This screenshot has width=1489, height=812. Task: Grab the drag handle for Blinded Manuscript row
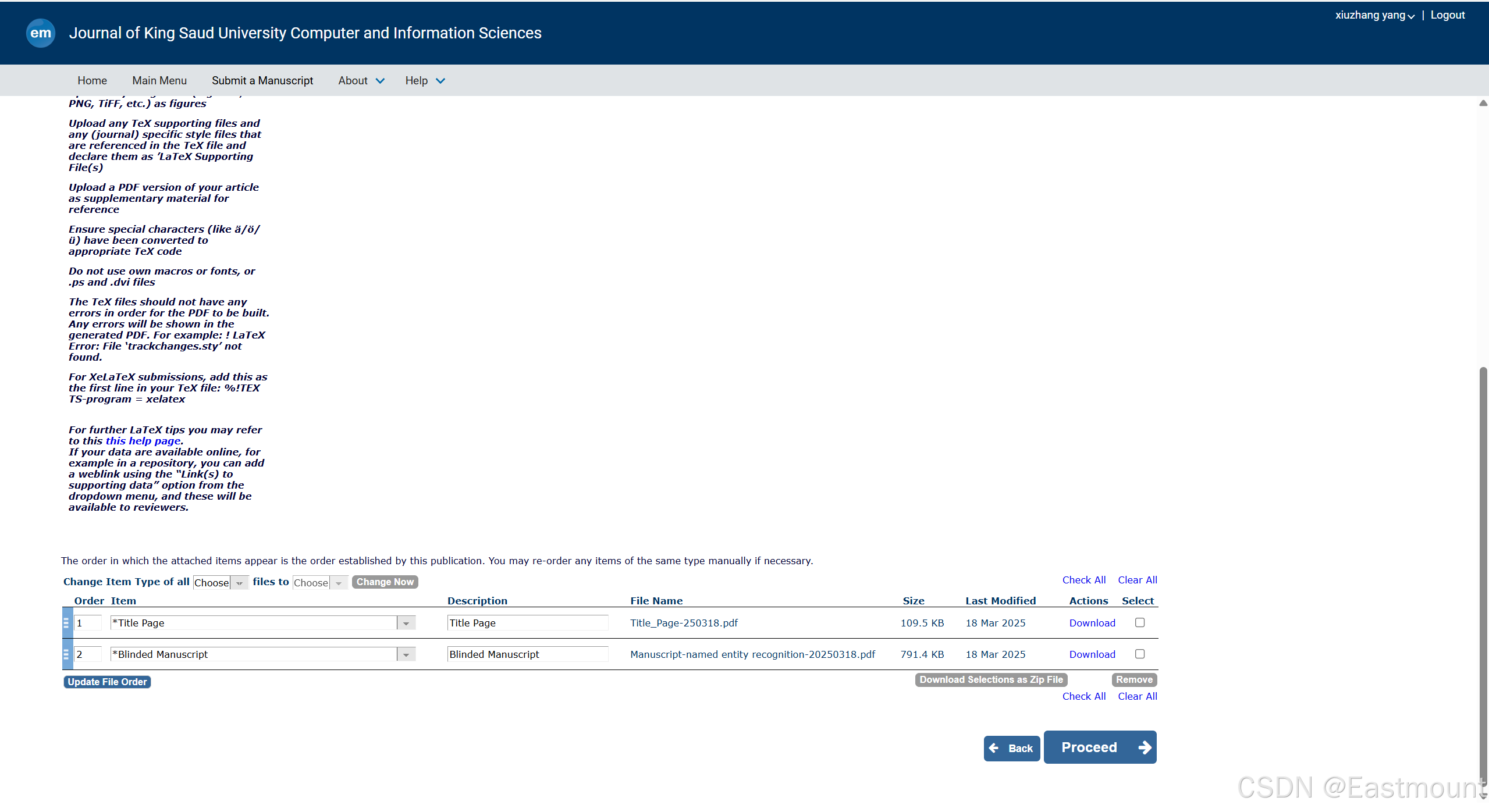pos(66,654)
